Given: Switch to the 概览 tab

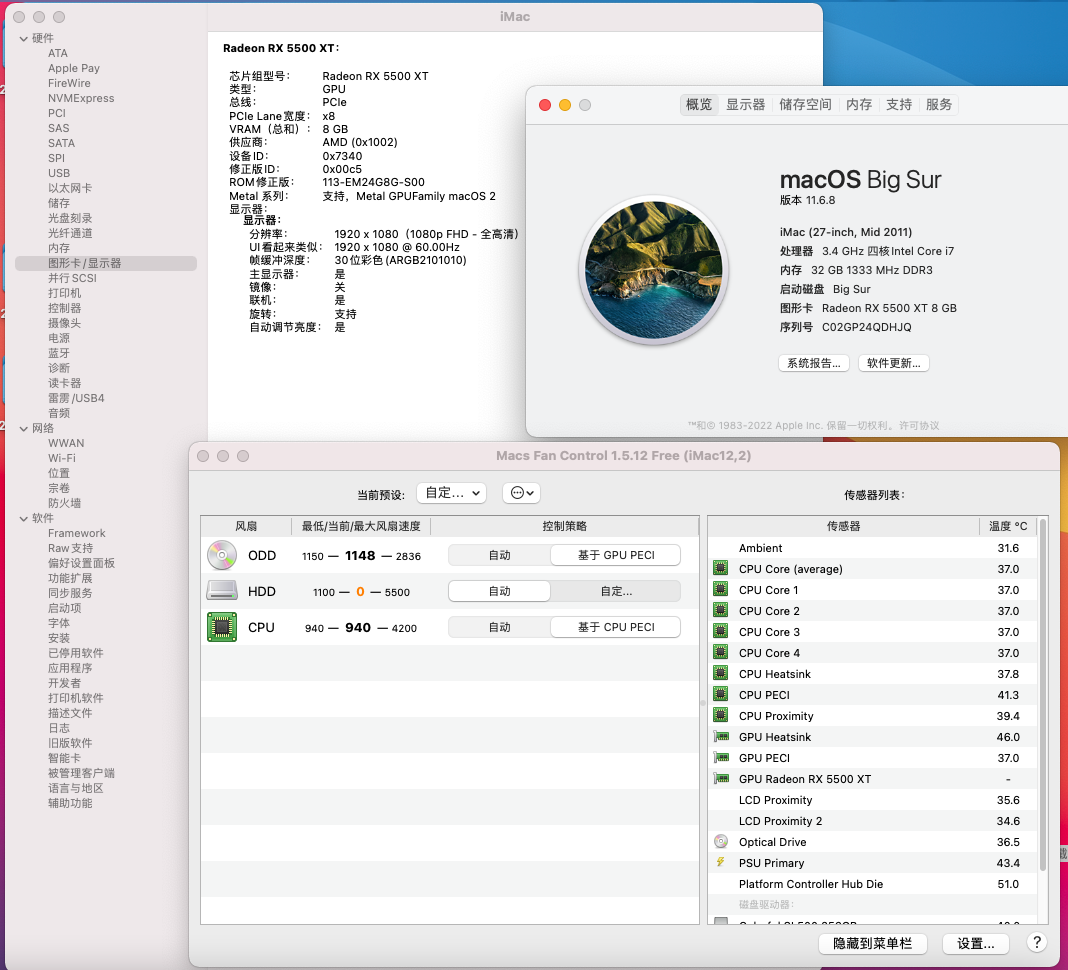Looking at the screenshot, I should [x=699, y=104].
